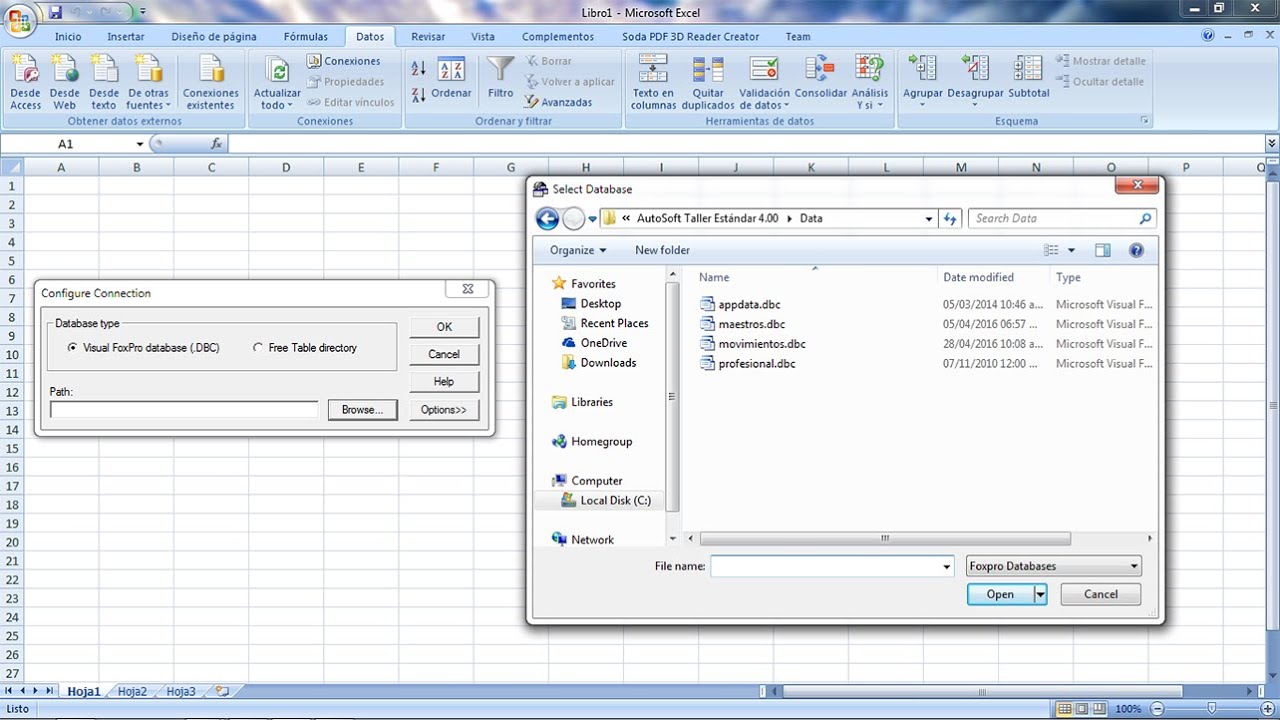Click Back arrow in Select Database dialog
1280x720 pixels.
[547, 218]
